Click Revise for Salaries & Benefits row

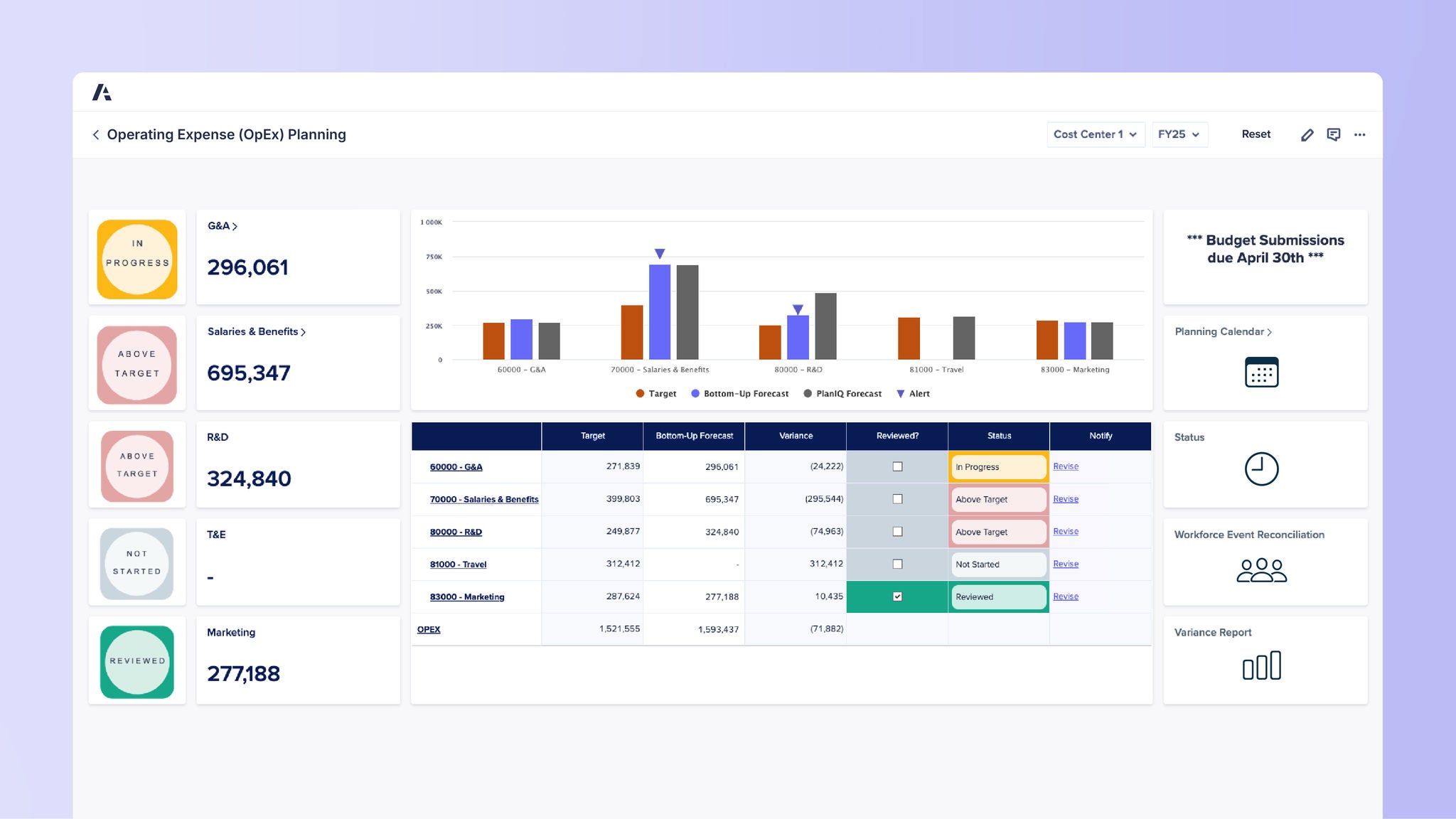1066,498
